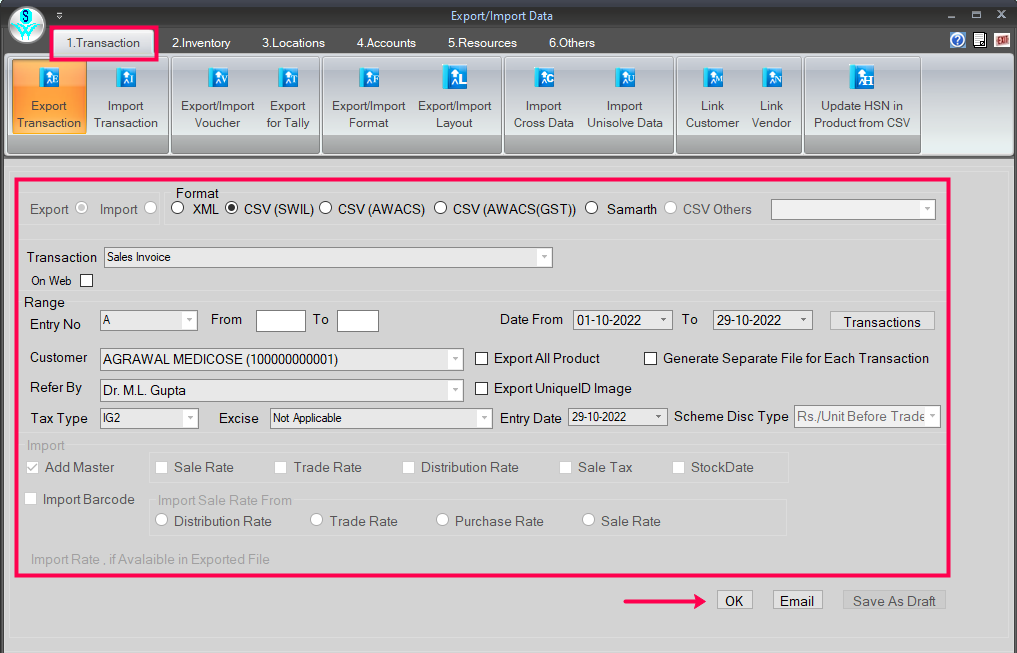Select the 6.Others tab
The width and height of the screenshot is (1017, 653).
coord(571,43)
